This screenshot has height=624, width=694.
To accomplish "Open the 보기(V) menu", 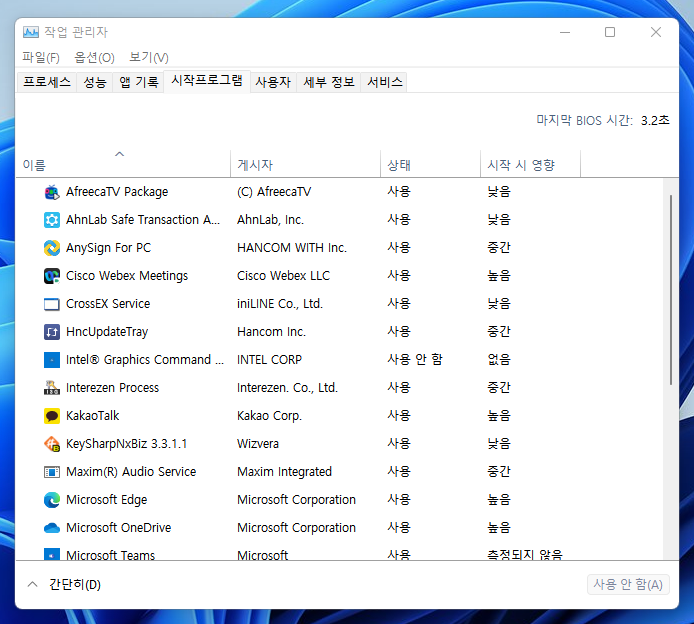I will pyautogui.click(x=149, y=58).
